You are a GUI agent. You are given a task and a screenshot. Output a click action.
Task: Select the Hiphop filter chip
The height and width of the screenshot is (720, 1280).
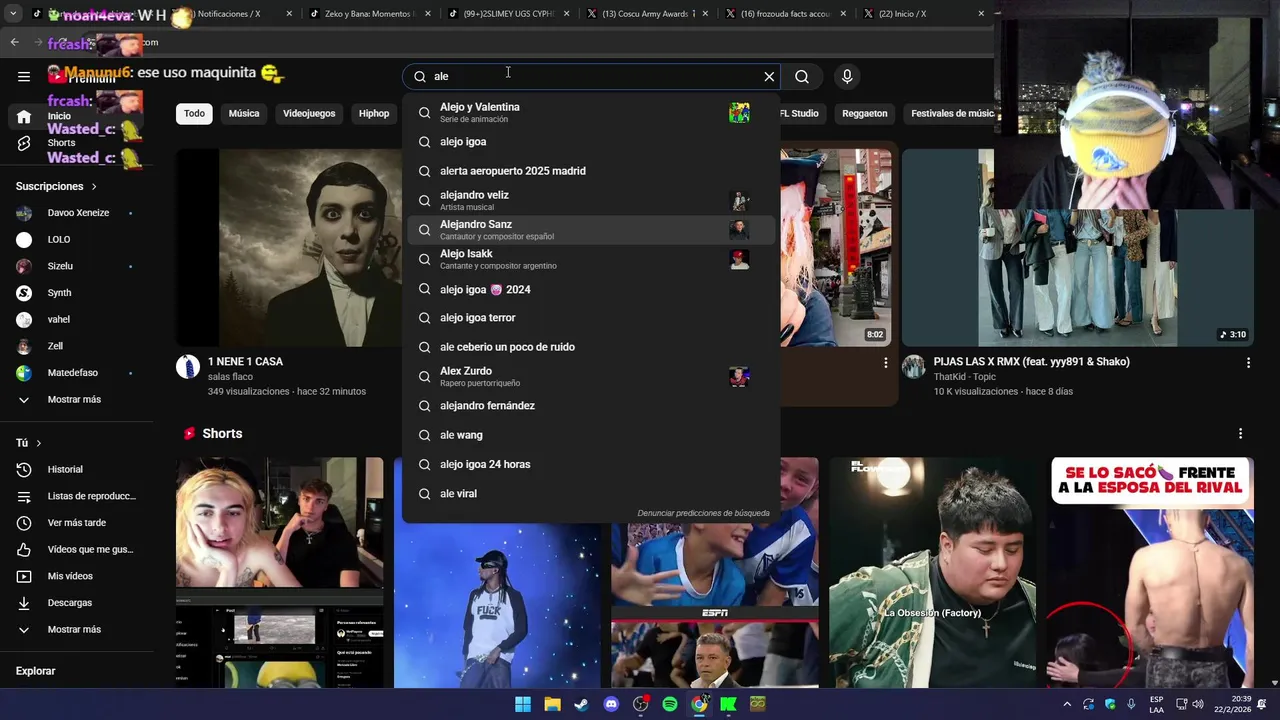[374, 114]
